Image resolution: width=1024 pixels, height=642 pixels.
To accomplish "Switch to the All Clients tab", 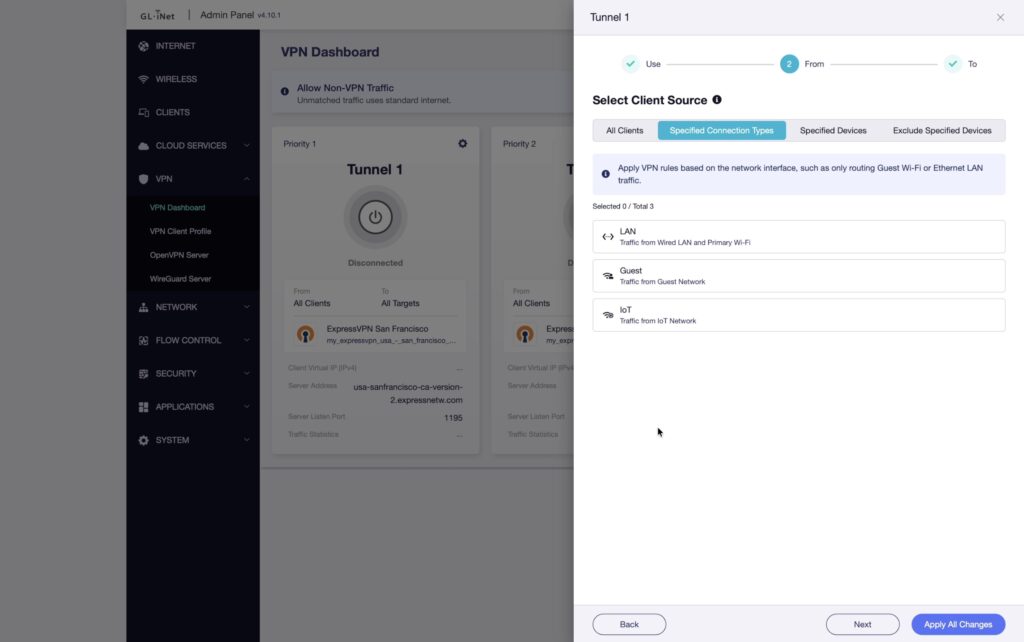I will pos(624,131).
